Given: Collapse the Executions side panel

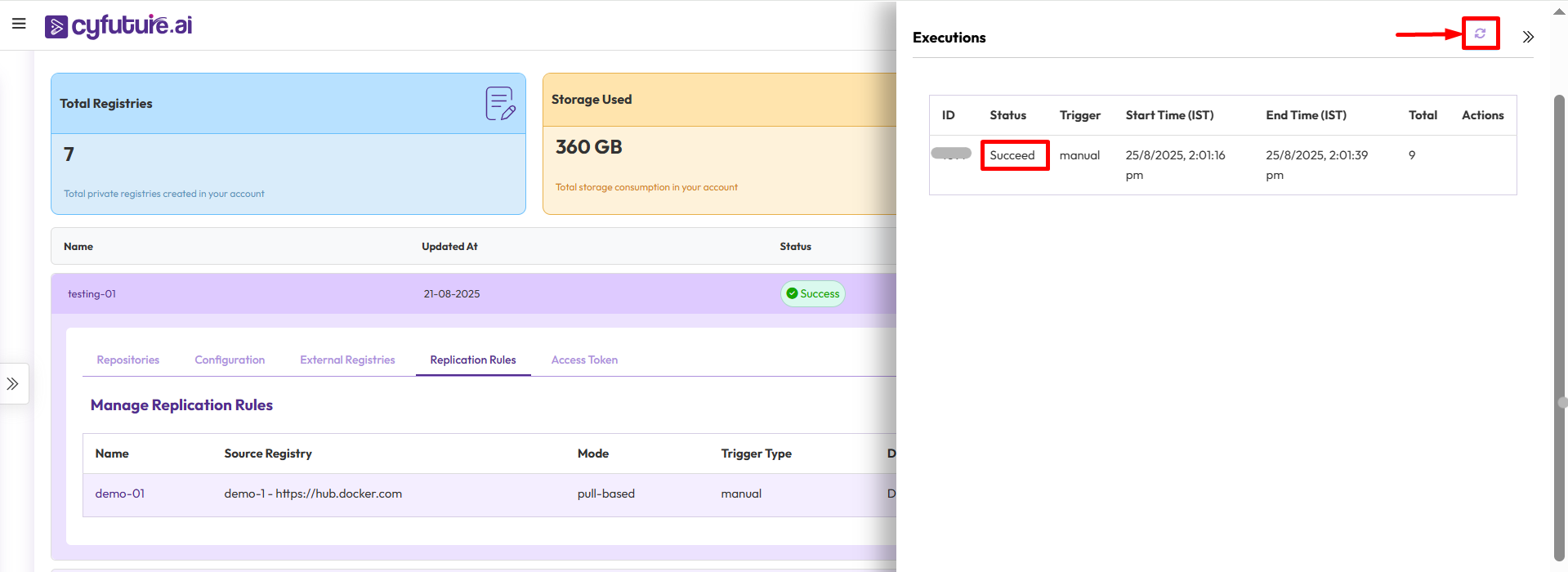Looking at the screenshot, I should coord(1528,37).
